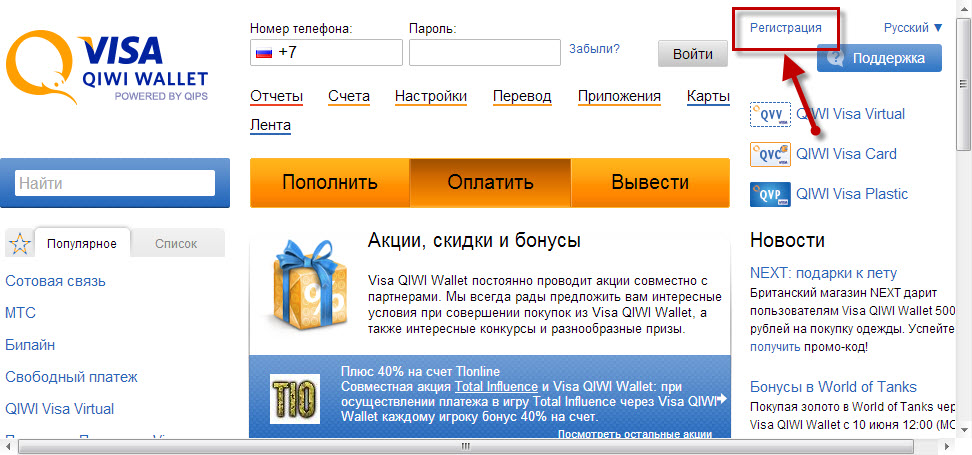Screen dimensions: 972x455
Task: Open the Свободный платеж link
Action: pos(71,377)
